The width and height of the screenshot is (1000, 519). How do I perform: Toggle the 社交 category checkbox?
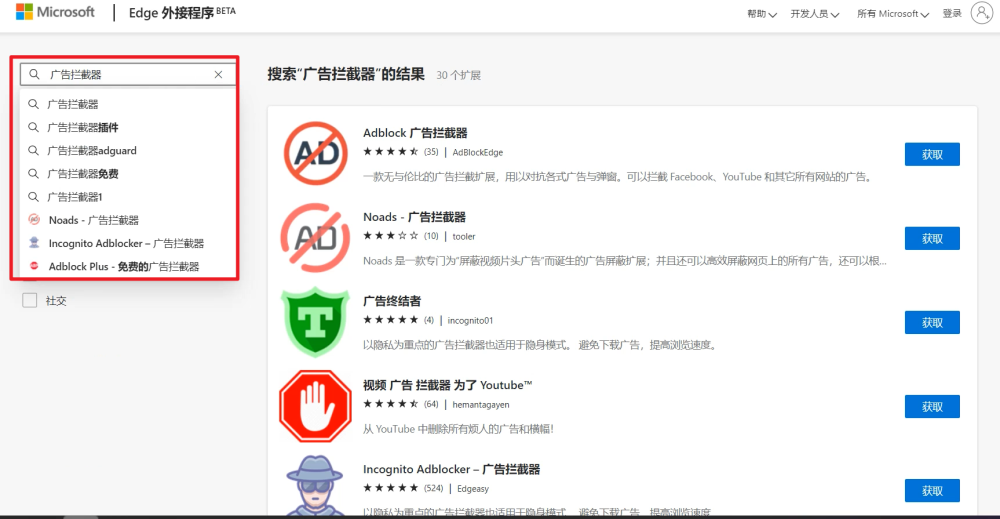tap(30, 300)
